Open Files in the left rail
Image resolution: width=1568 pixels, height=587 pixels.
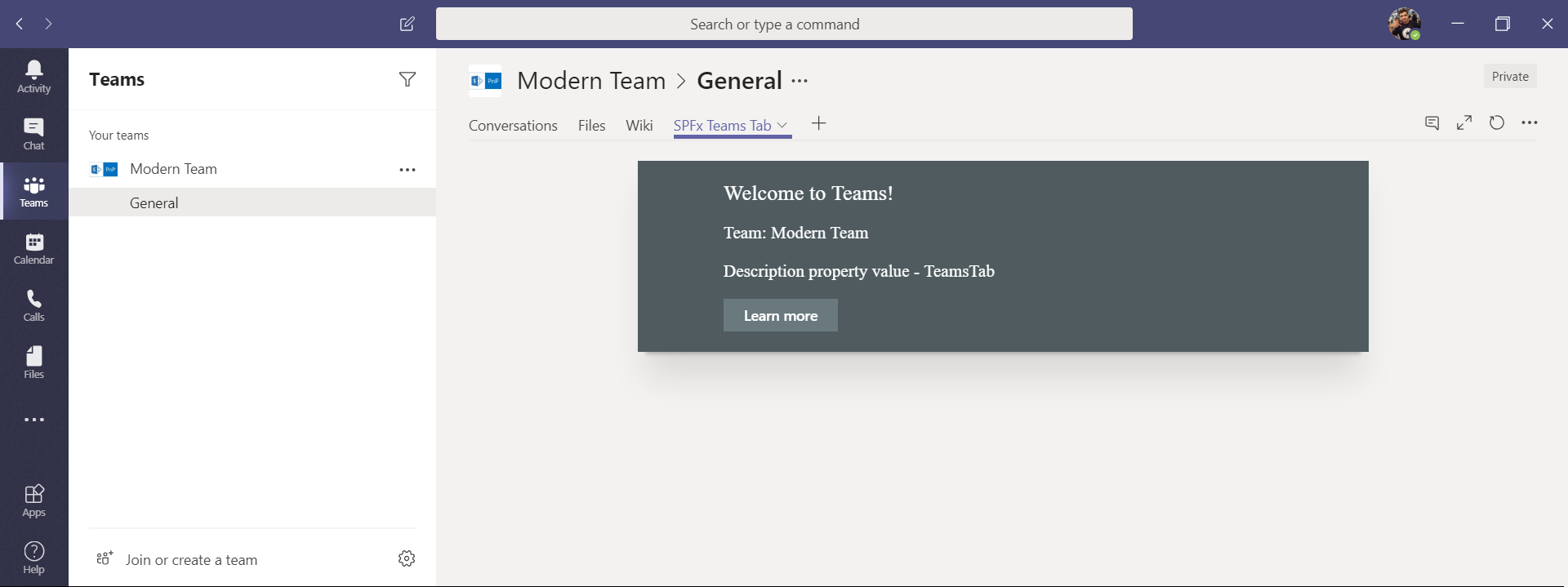(34, 362)
